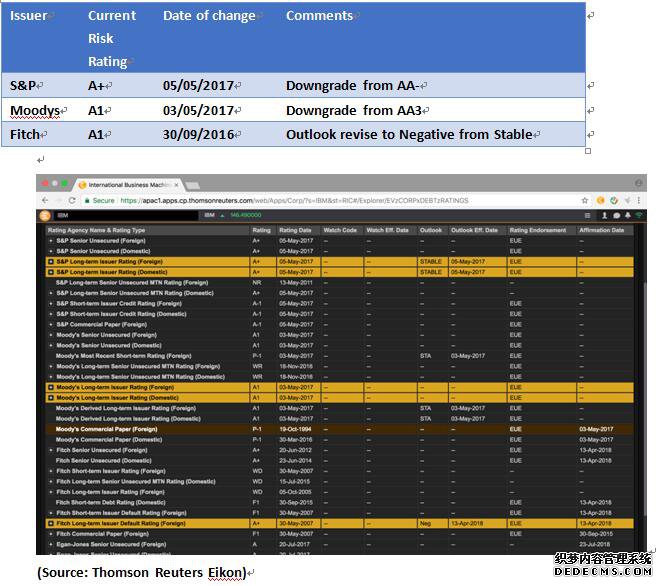Reload the Thomson Reuters page
Image resolution: width=663 pixels, height=586 pixels.
coord(72,200)
